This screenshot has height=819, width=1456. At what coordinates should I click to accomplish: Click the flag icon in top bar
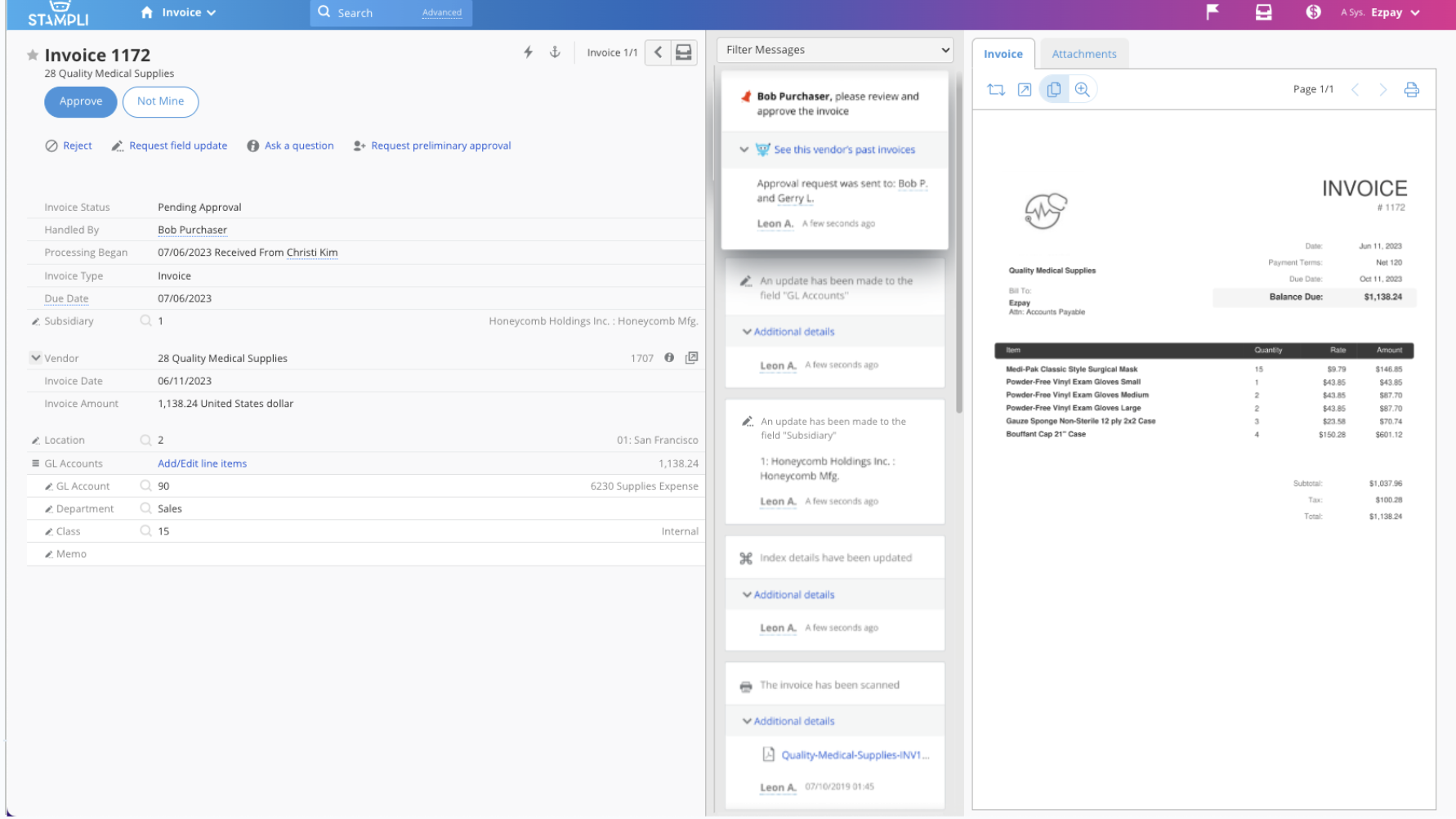tap(1213, 12)
